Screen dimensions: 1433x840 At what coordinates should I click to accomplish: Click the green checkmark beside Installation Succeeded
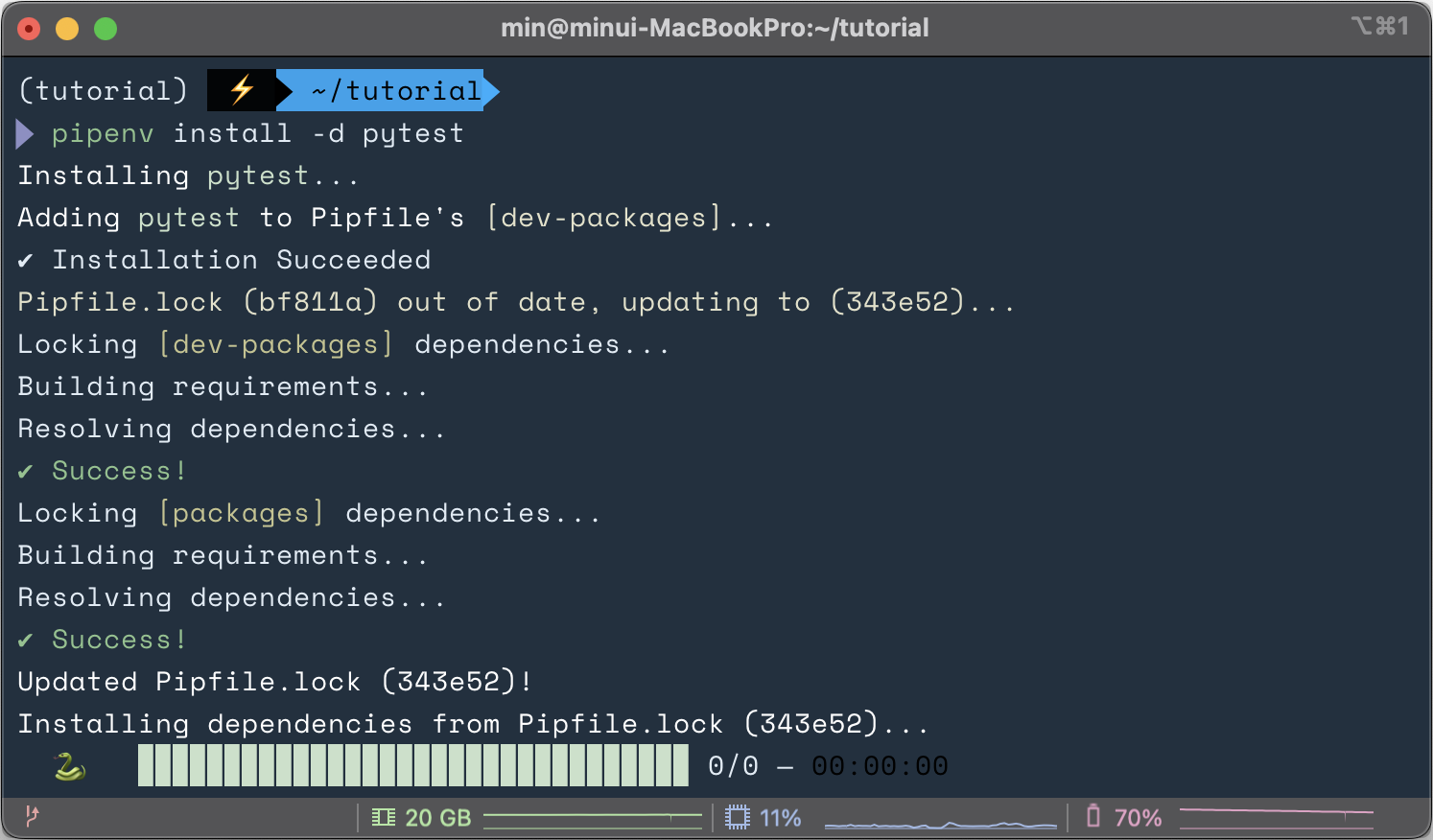pos(25,259)
